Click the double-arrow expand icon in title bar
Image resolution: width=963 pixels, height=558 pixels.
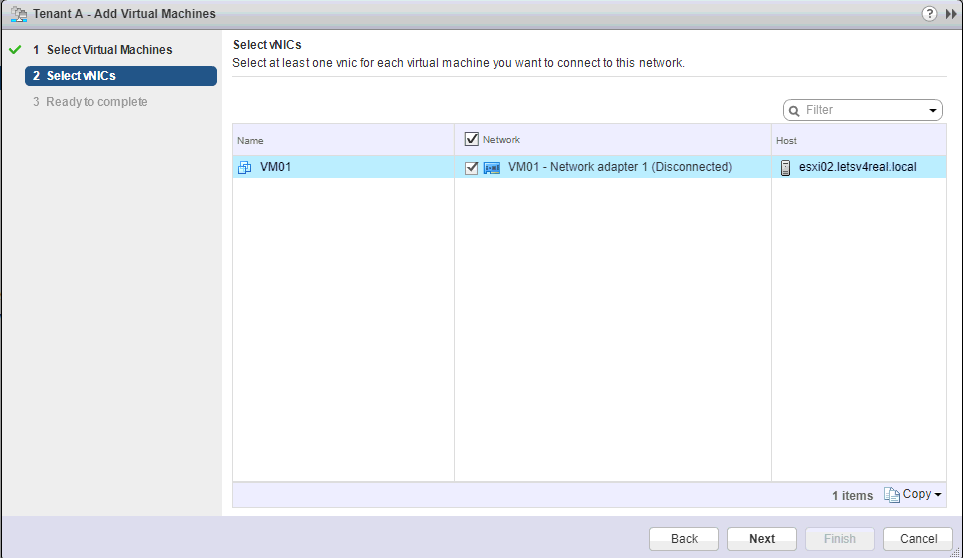click(951, 14)
